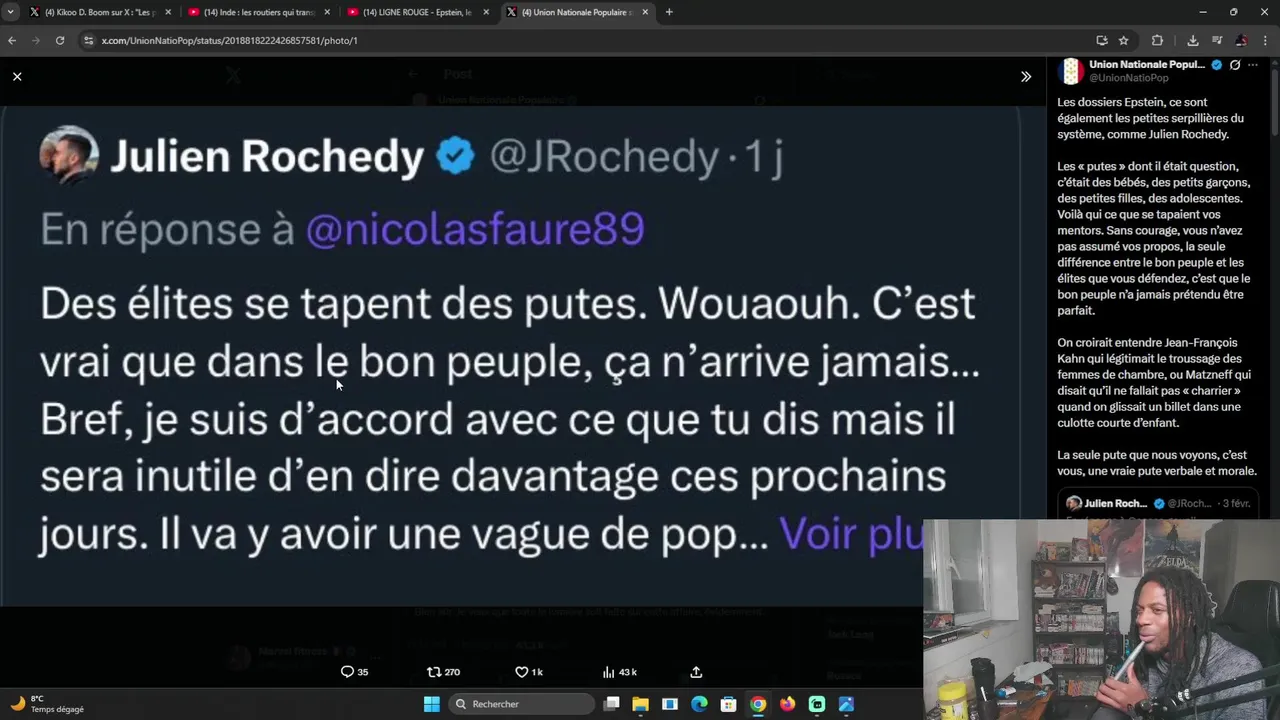Open view analytics icon showing 43 k
The height and width of the screenshot is (720, 1280).
(x=620, y=672)
